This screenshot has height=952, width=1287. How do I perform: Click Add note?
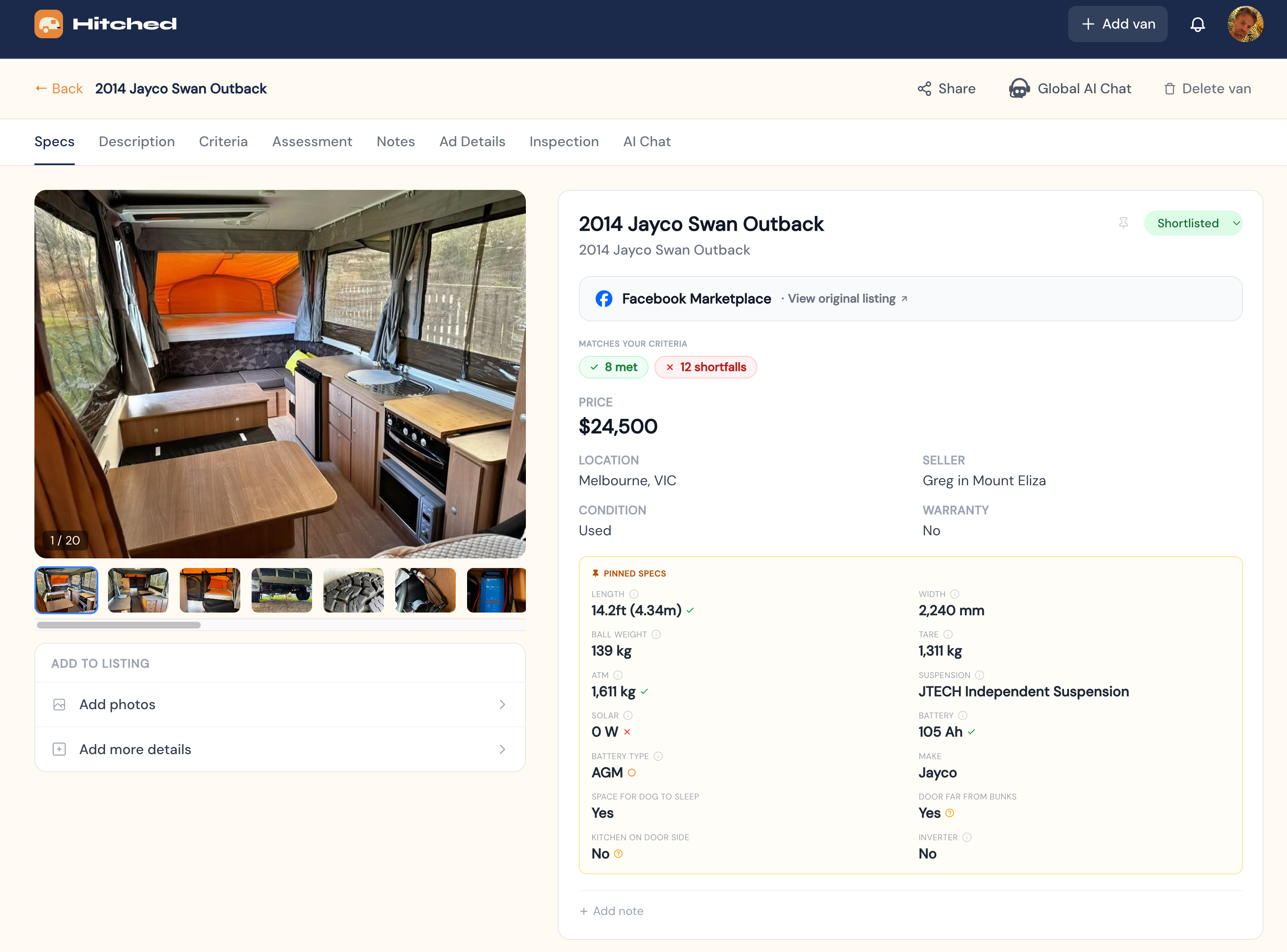coord(611,911)
